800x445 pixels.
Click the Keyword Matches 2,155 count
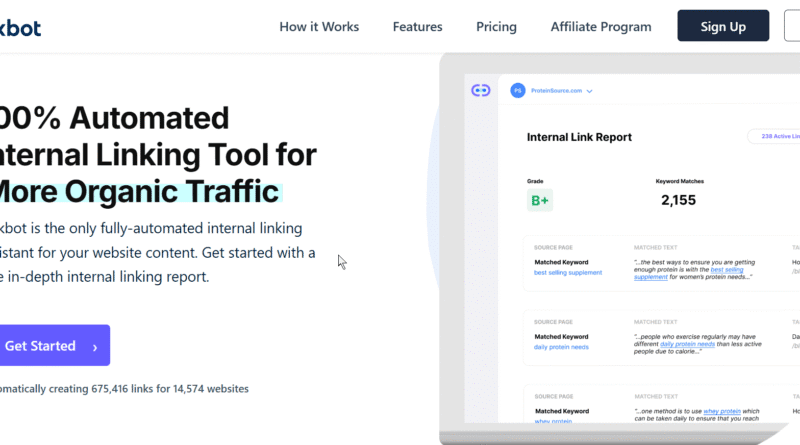tap(678, 200)
